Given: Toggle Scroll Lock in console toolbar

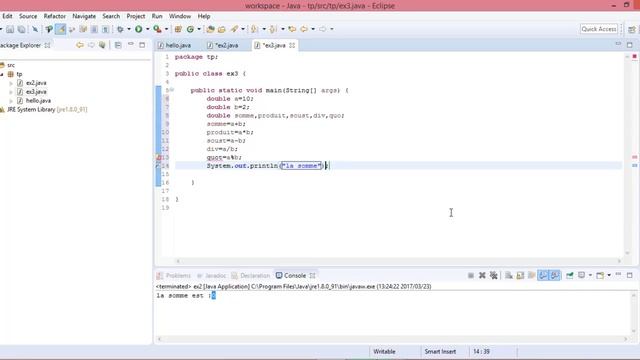Looking at the screenshot, I should point(520,276).
